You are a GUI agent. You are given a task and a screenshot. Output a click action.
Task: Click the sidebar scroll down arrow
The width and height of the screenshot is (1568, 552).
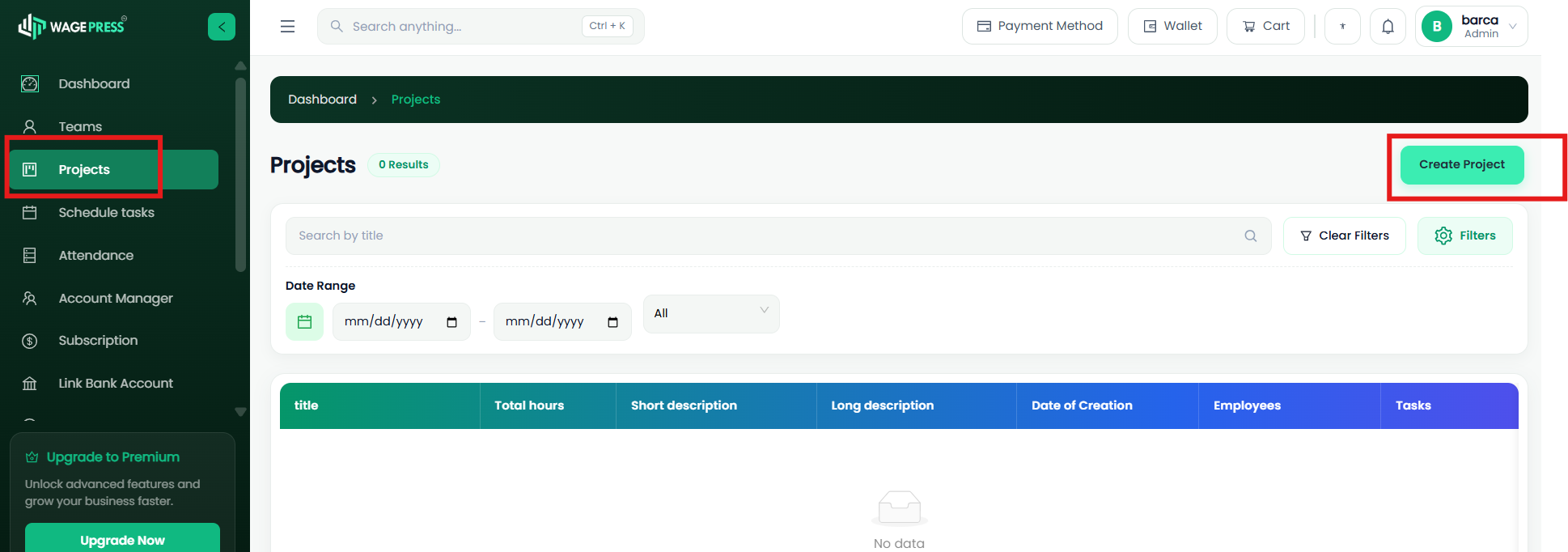coord(240,412)
